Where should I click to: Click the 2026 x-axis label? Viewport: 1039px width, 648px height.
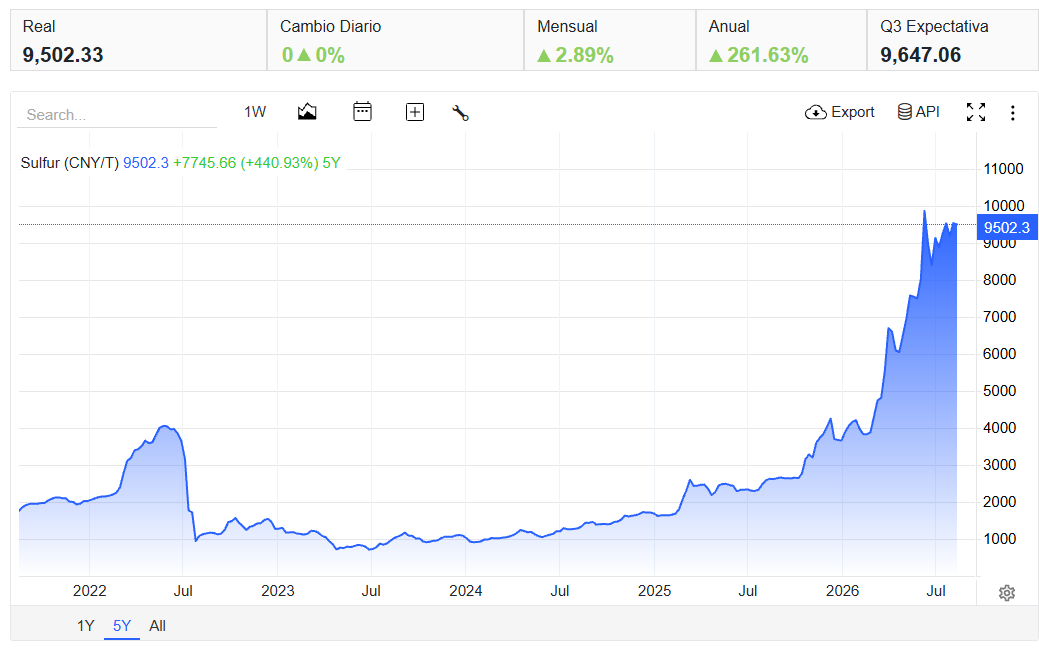(842, 590)
